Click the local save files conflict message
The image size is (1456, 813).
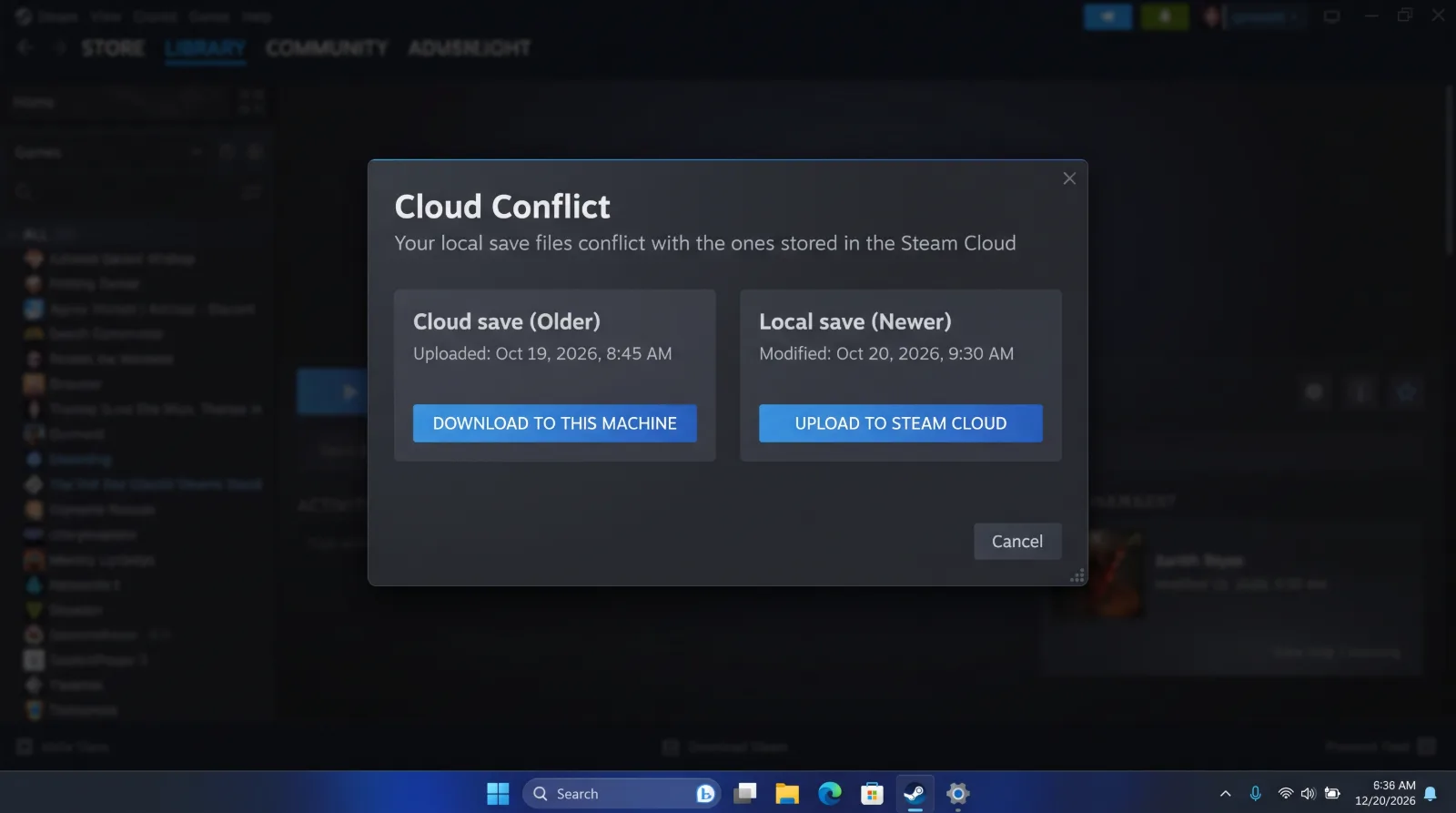(x=705, y=243)
